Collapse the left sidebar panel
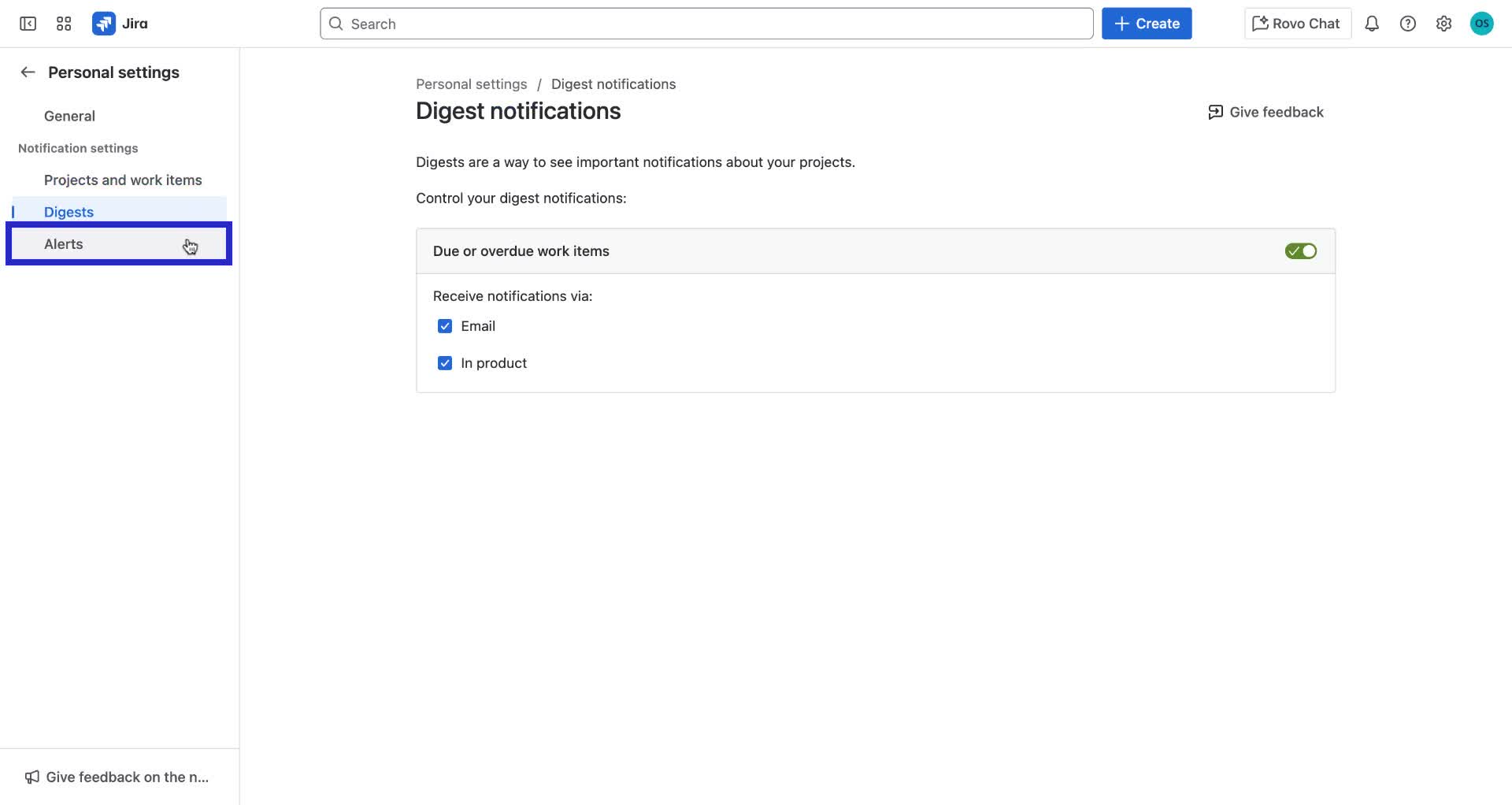Viewport: 1512px width, 805px height. click(x=27, y=23)
